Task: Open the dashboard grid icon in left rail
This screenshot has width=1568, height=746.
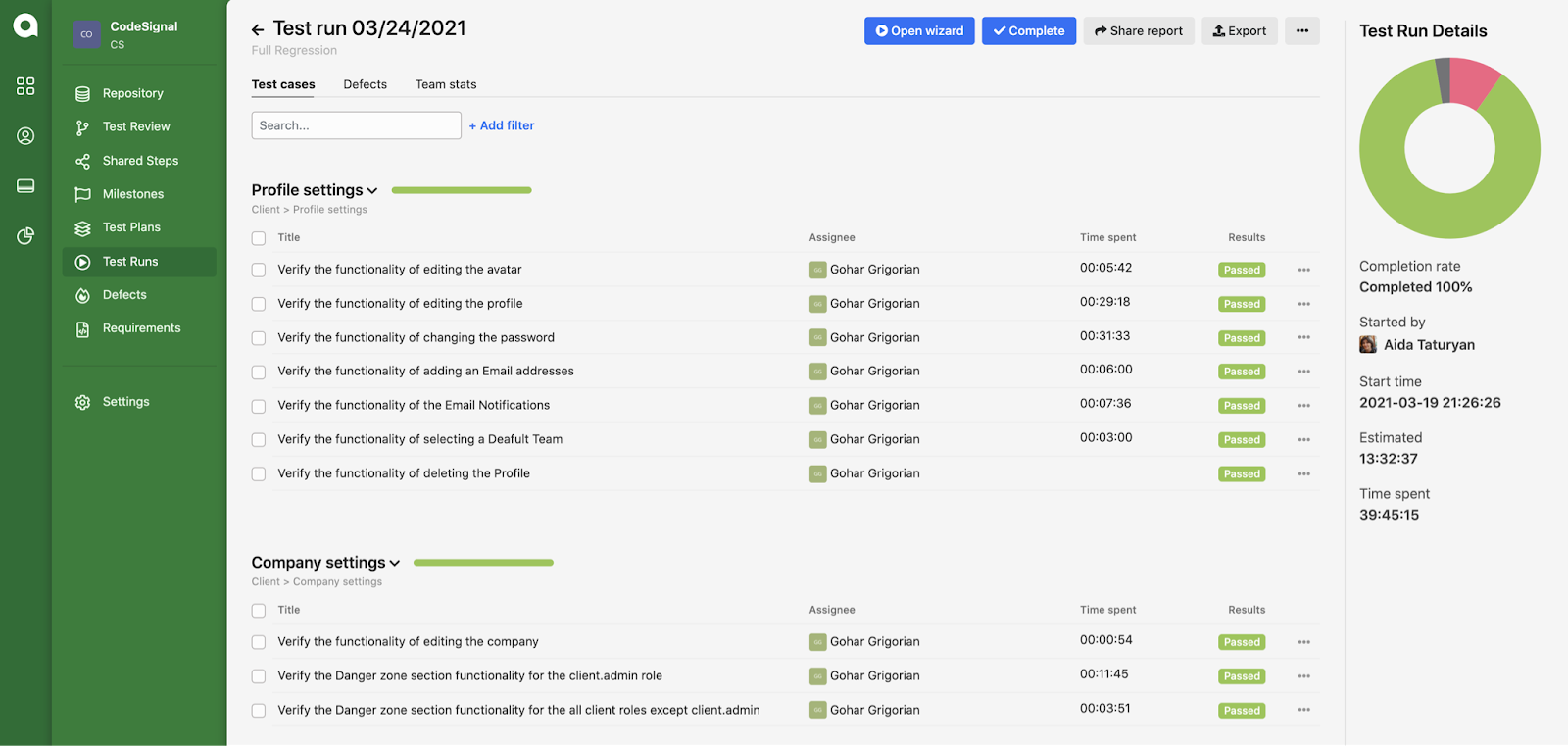Action: [25, 86]
